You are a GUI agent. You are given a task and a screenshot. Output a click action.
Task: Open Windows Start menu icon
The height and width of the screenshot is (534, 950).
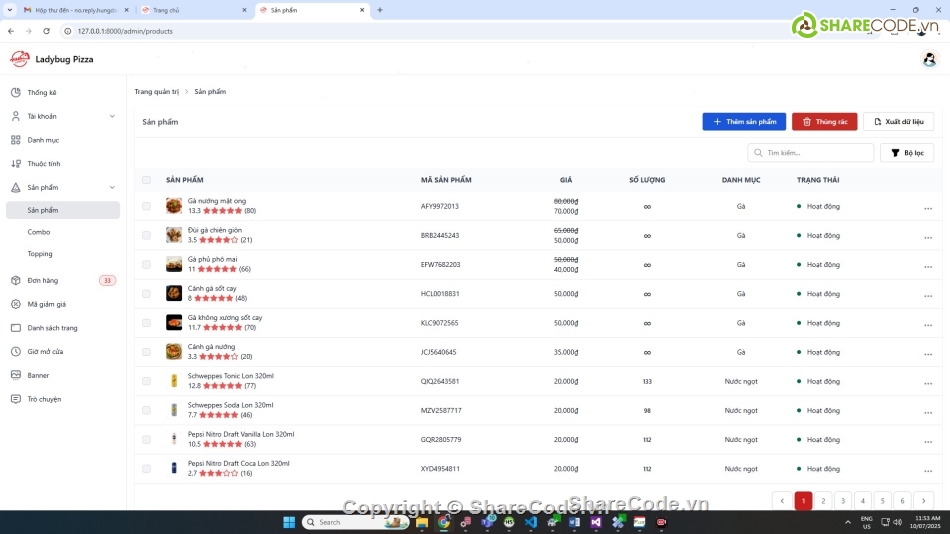click(289, 522)
